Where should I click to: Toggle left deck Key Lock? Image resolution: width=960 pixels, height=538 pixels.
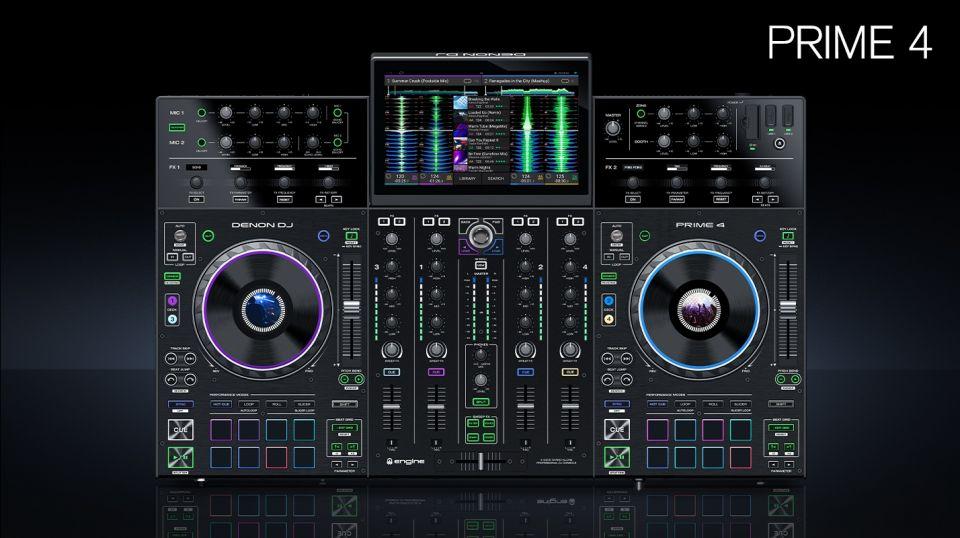tap(351, 236)
